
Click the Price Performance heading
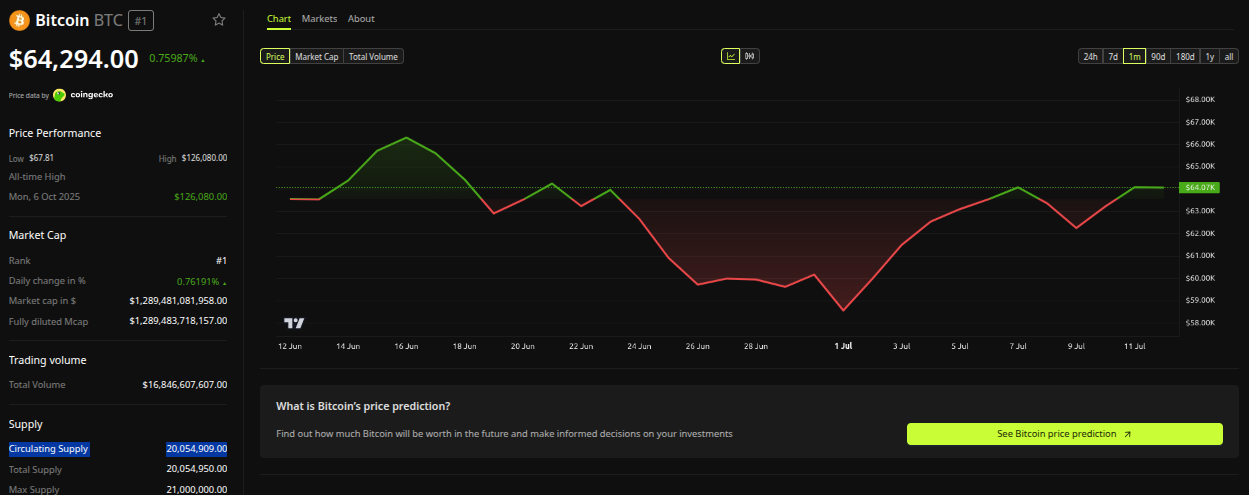[55, 133]
